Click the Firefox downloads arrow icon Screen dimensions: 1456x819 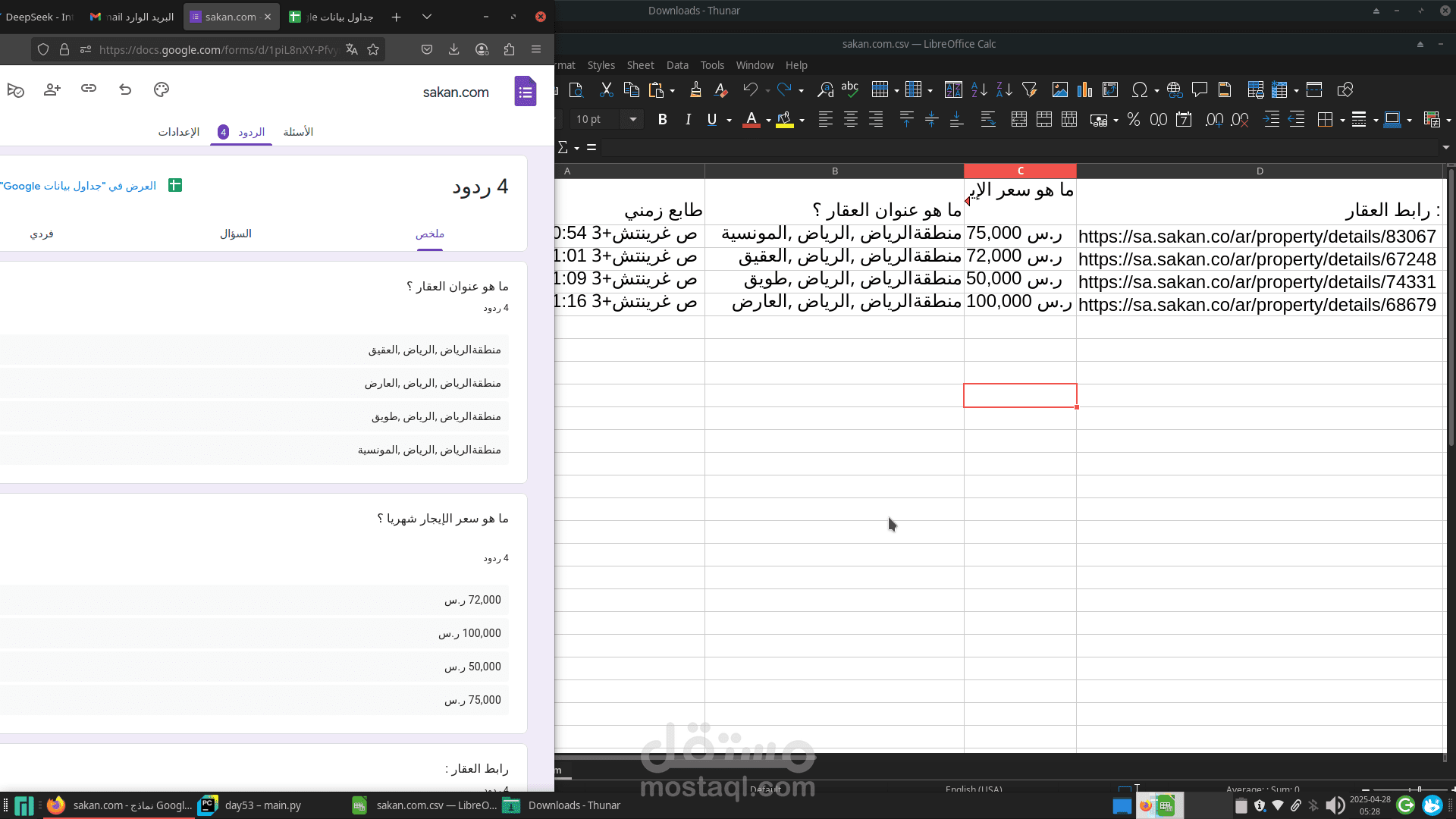[x=454, y=49]
